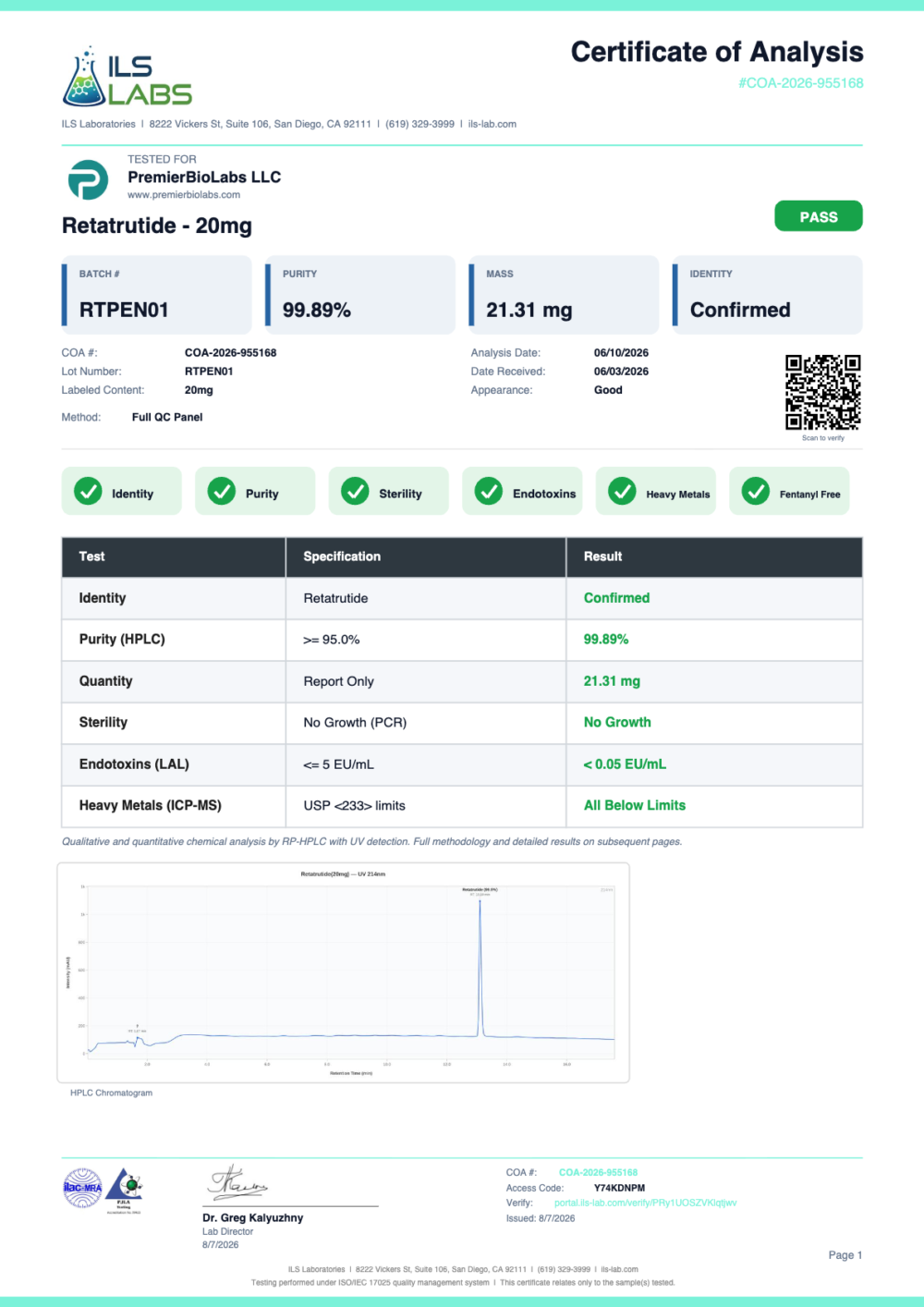Click the QR code to verify
Viewport: 924px width, 1307px height.
(x=822, y=392)
